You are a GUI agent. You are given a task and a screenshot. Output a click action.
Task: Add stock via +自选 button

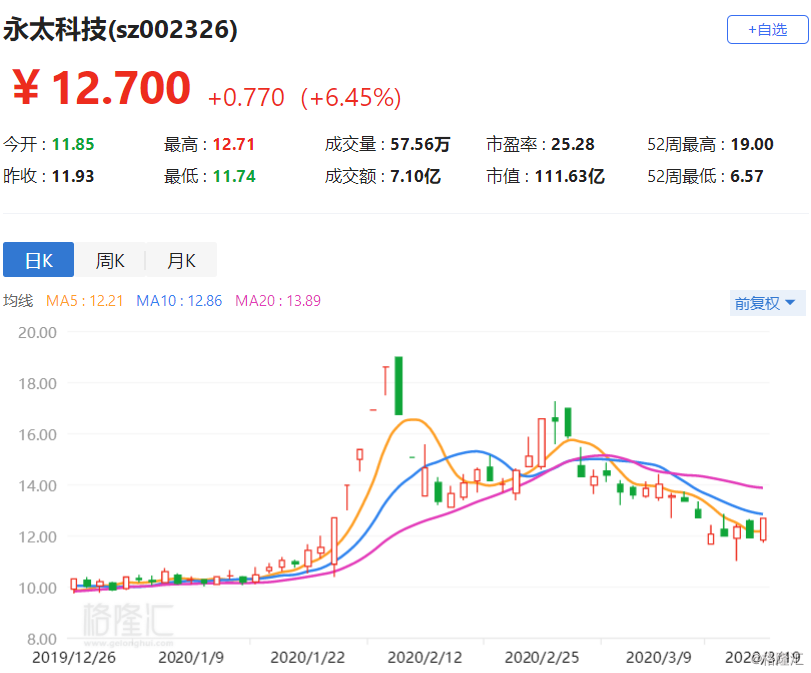point(768,29)
